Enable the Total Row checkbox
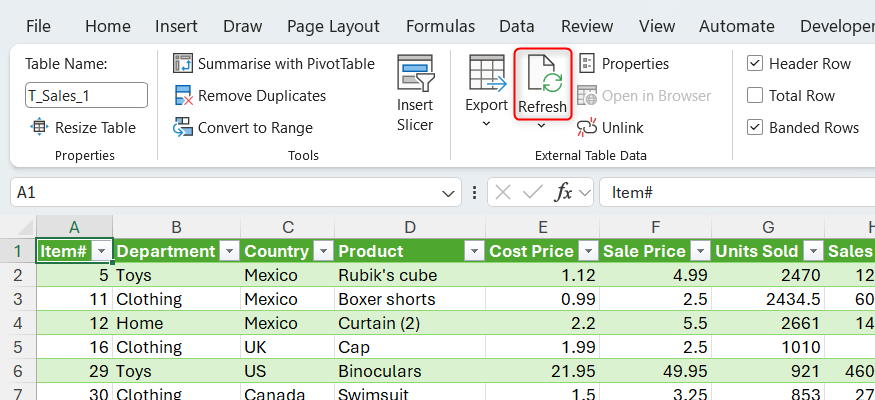 pos(754,95)
